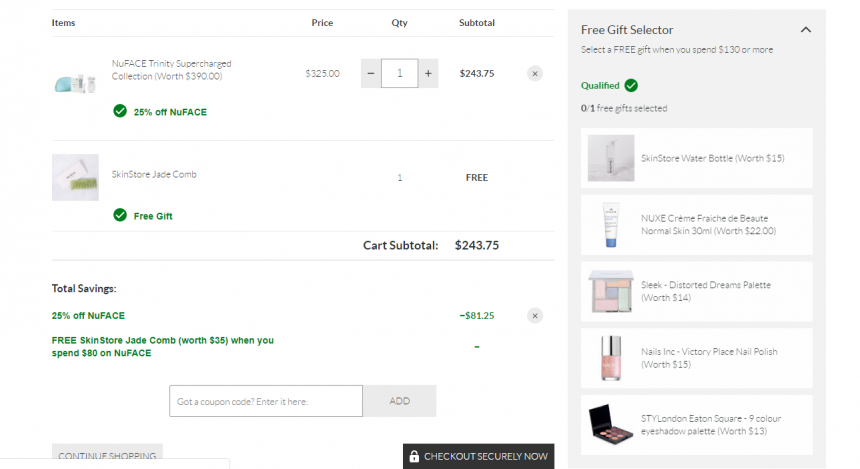This screenshot has width=860, height=469.
Task: Remove NuFACE Trinity item from cart
Action: (535, 74)
